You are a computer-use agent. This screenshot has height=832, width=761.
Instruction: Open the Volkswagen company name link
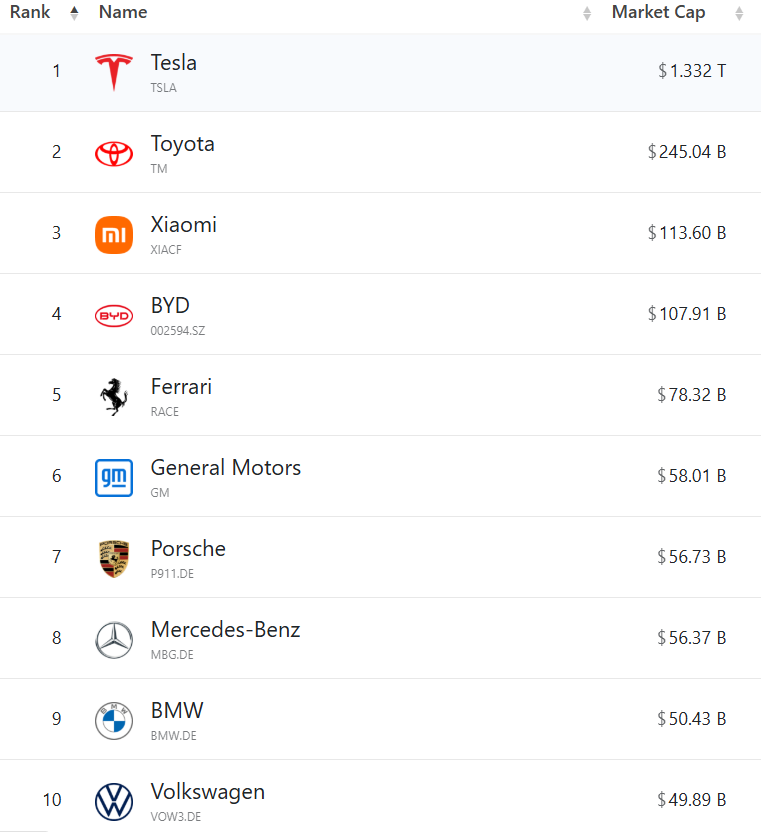coord(207,792)
